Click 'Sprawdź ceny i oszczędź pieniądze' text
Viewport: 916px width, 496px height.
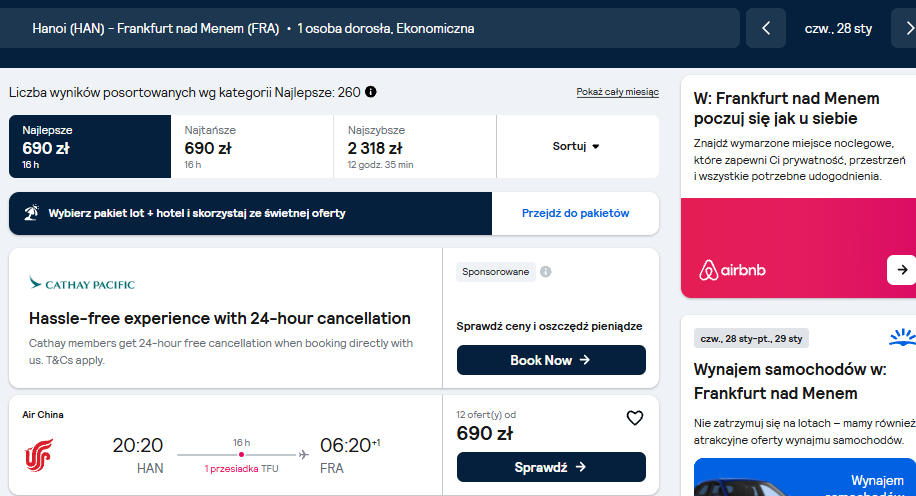pyautogui.click(x=549, y=326)
